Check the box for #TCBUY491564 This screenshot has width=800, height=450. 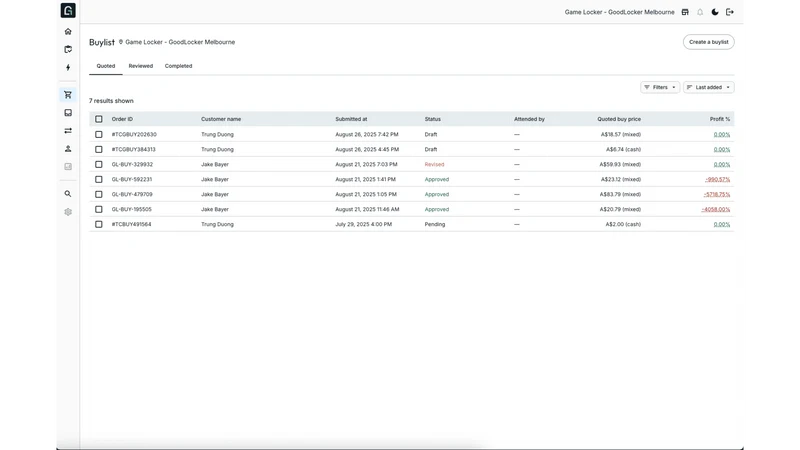(98, 224)
